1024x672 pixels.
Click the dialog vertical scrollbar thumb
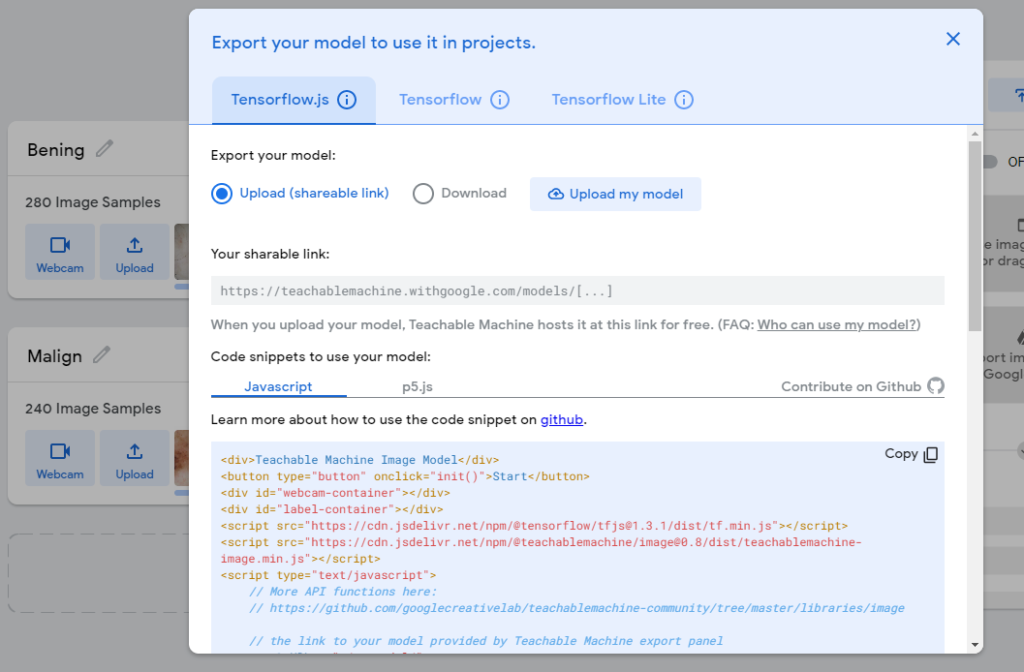pyautogui.click(x=975, y=236)
